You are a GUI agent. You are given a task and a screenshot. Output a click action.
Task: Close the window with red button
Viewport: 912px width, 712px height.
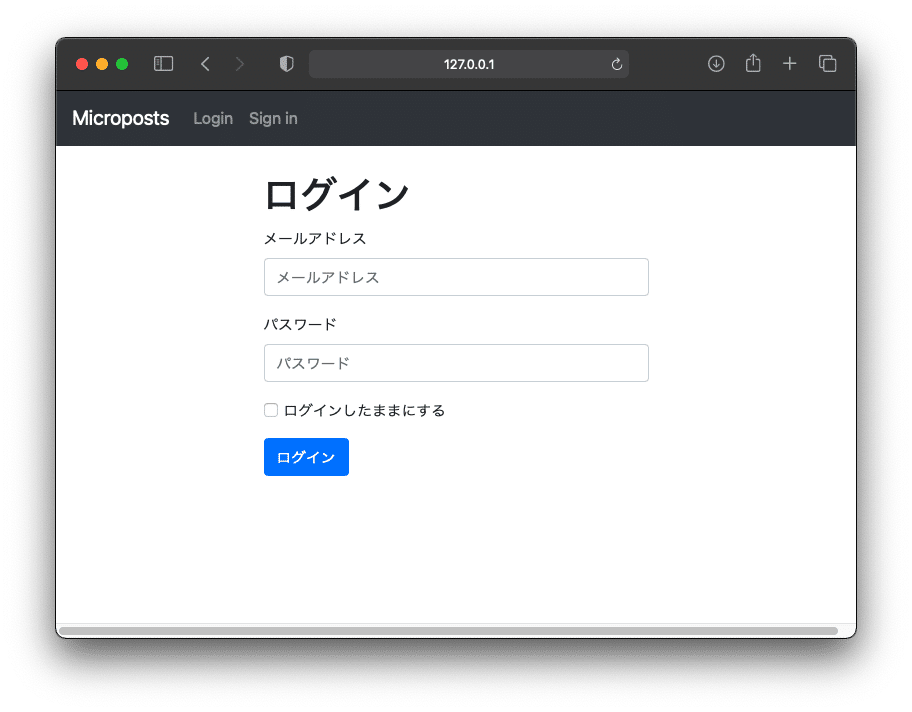coord(82,64)
